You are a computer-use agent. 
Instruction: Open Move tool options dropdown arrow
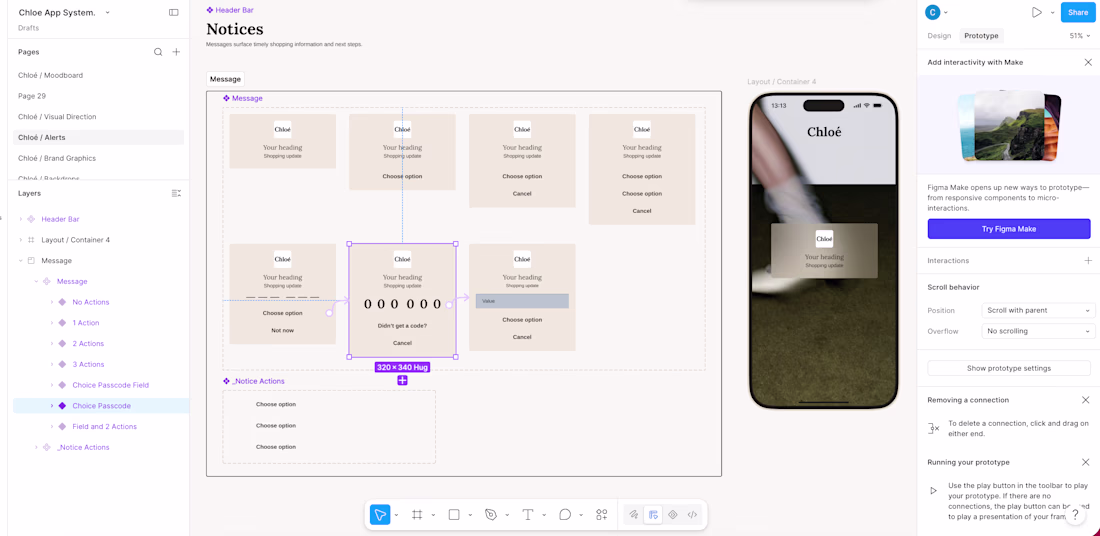tap(396, 515)
